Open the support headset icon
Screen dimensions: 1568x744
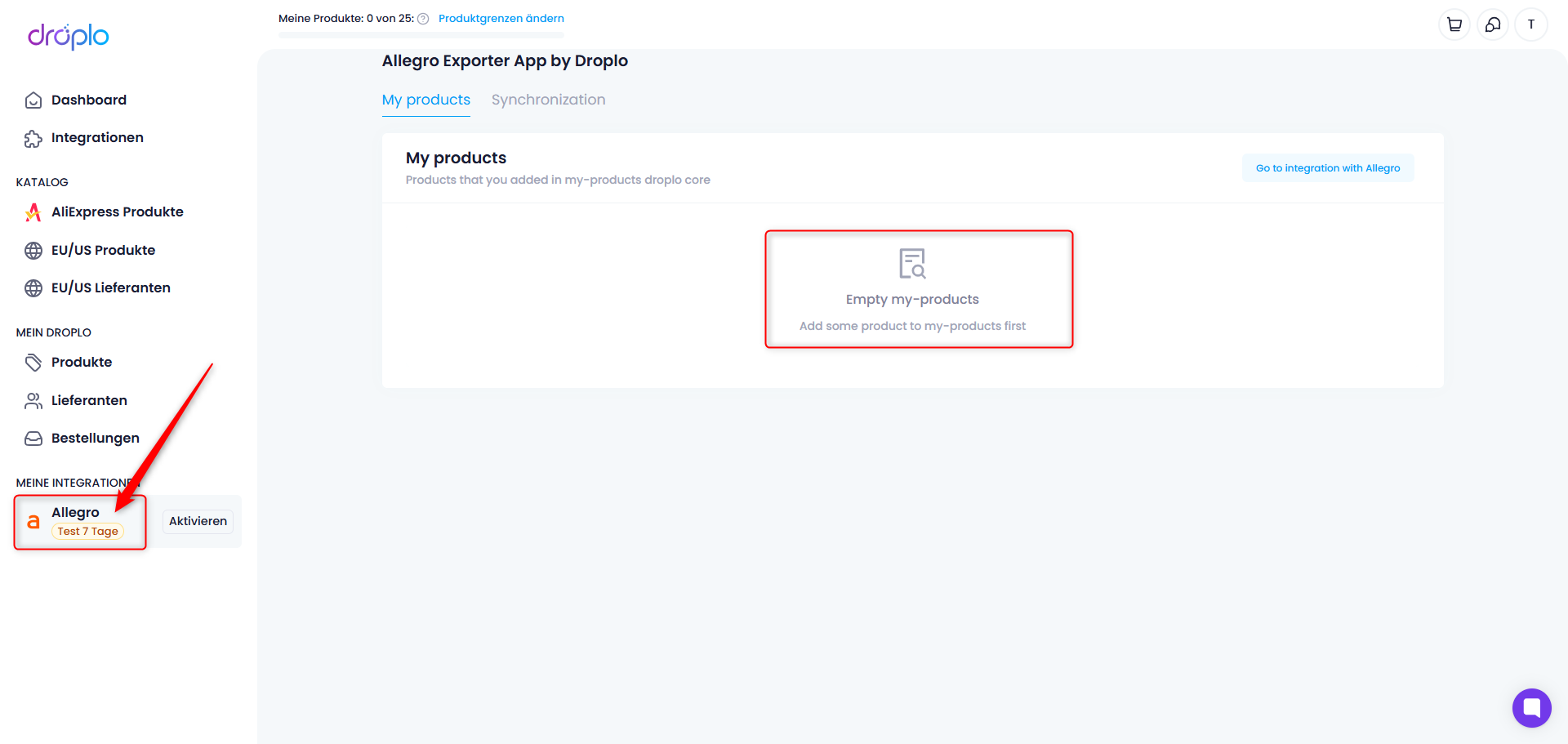(x=1493, y=25)
